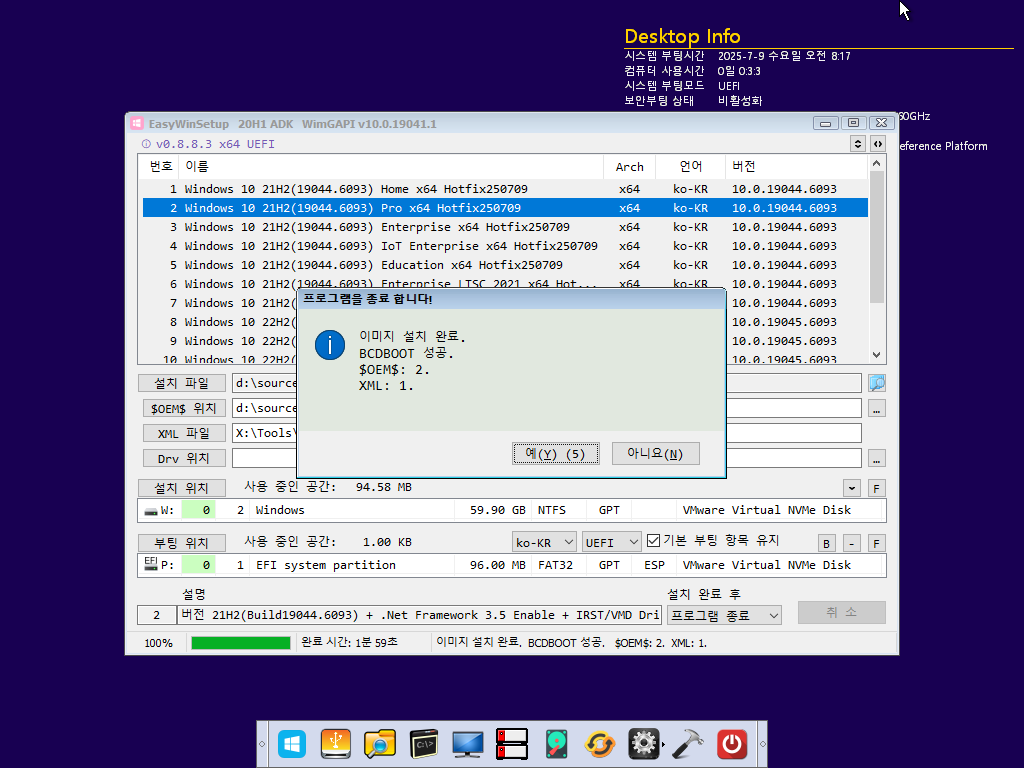
Task: Open the folder search icon in dock
Action: (x=379, y=744)
